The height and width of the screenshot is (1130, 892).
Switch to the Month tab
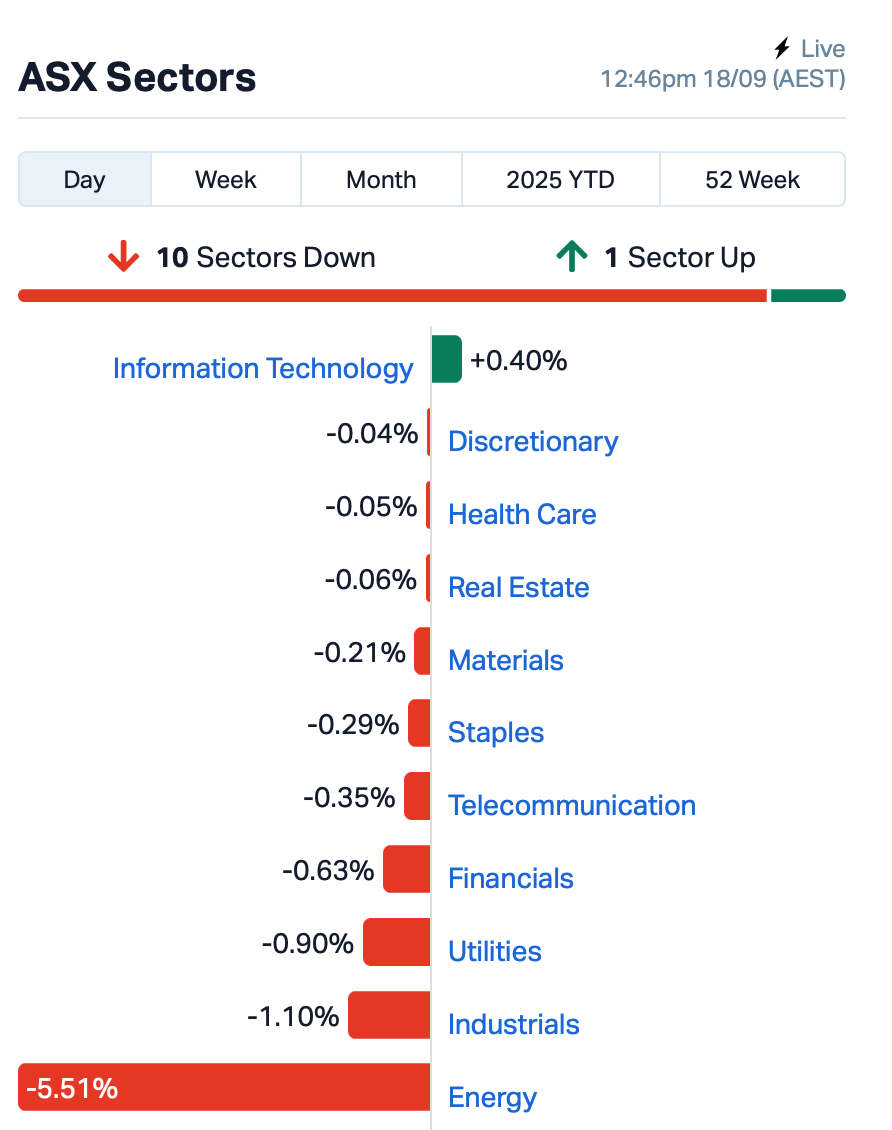381,180
